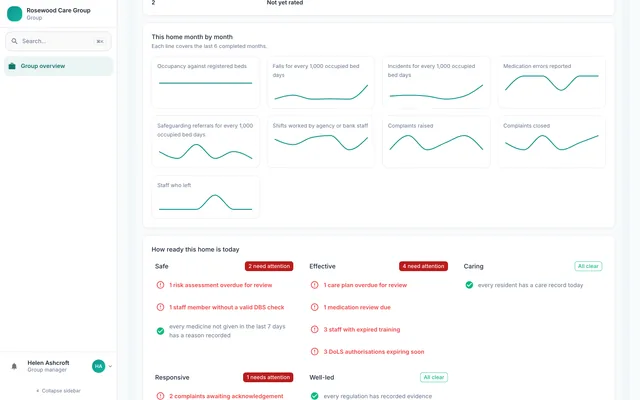Click the HA user avatar
Image resolution: width=640 pixels, height=400 pixels.
(98, 366)
